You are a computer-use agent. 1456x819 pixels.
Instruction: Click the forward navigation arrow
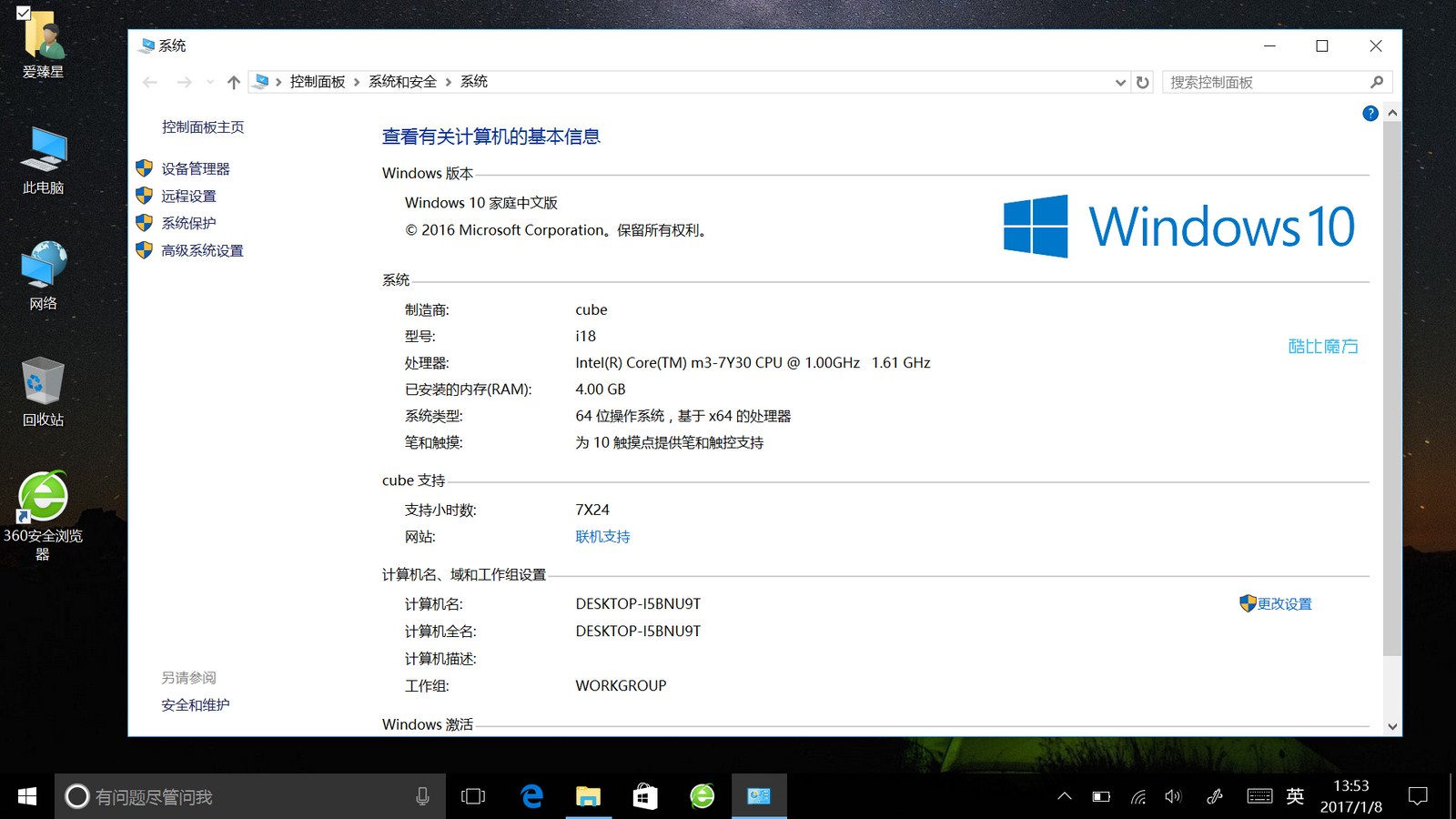pyautogui.click(x=184, y=82)
